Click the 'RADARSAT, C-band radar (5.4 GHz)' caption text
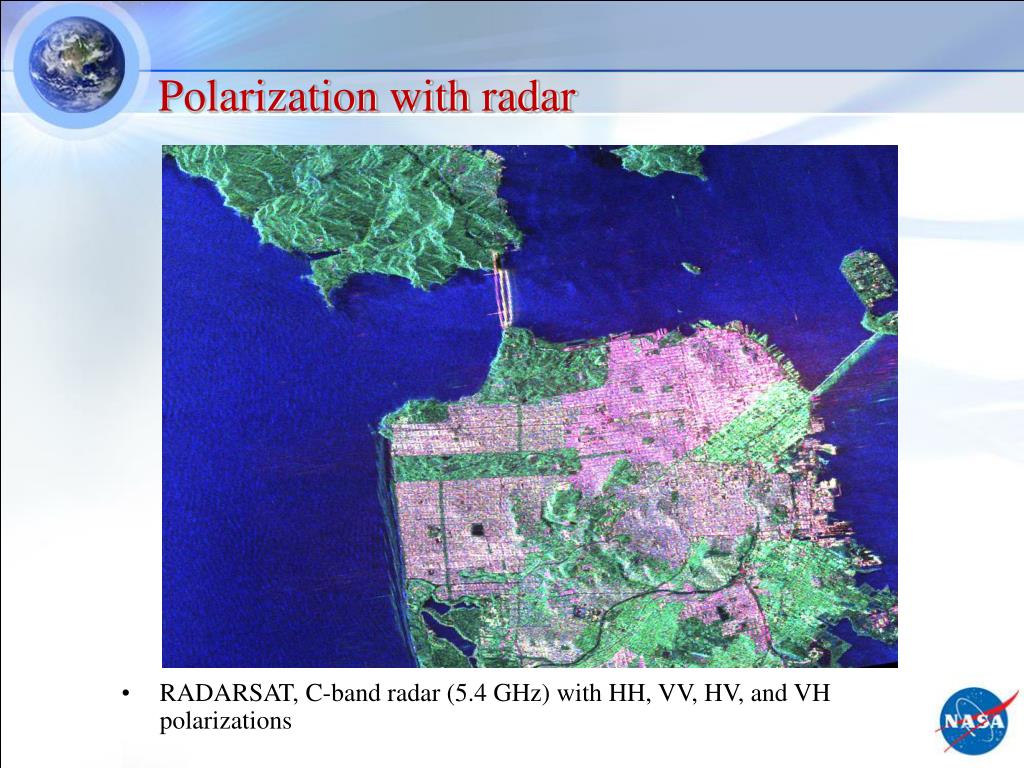Viewport: 1024px width, 768px height. 355,693
